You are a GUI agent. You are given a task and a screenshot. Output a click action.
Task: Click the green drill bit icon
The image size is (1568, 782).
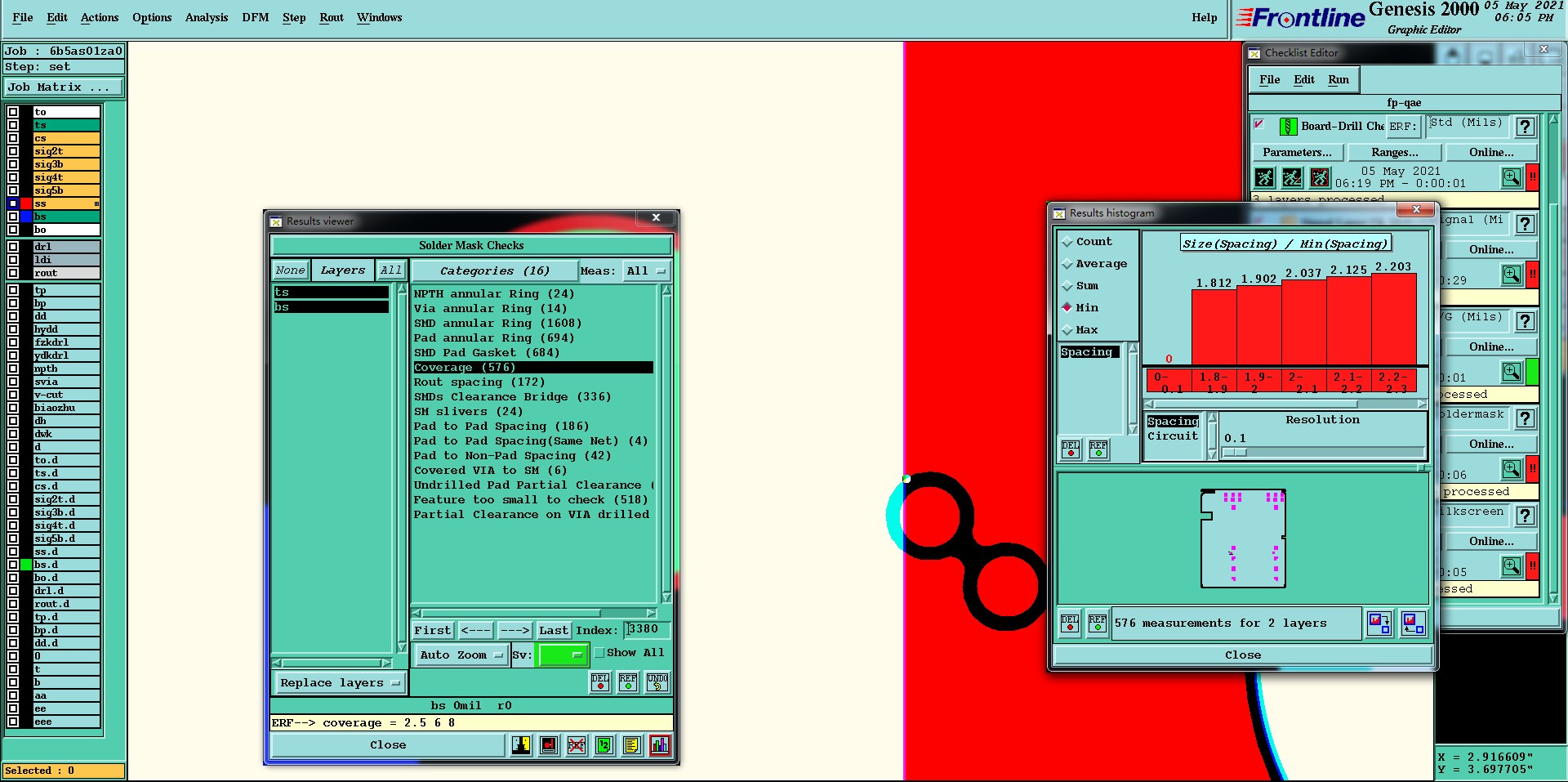tap(1288, 127)
